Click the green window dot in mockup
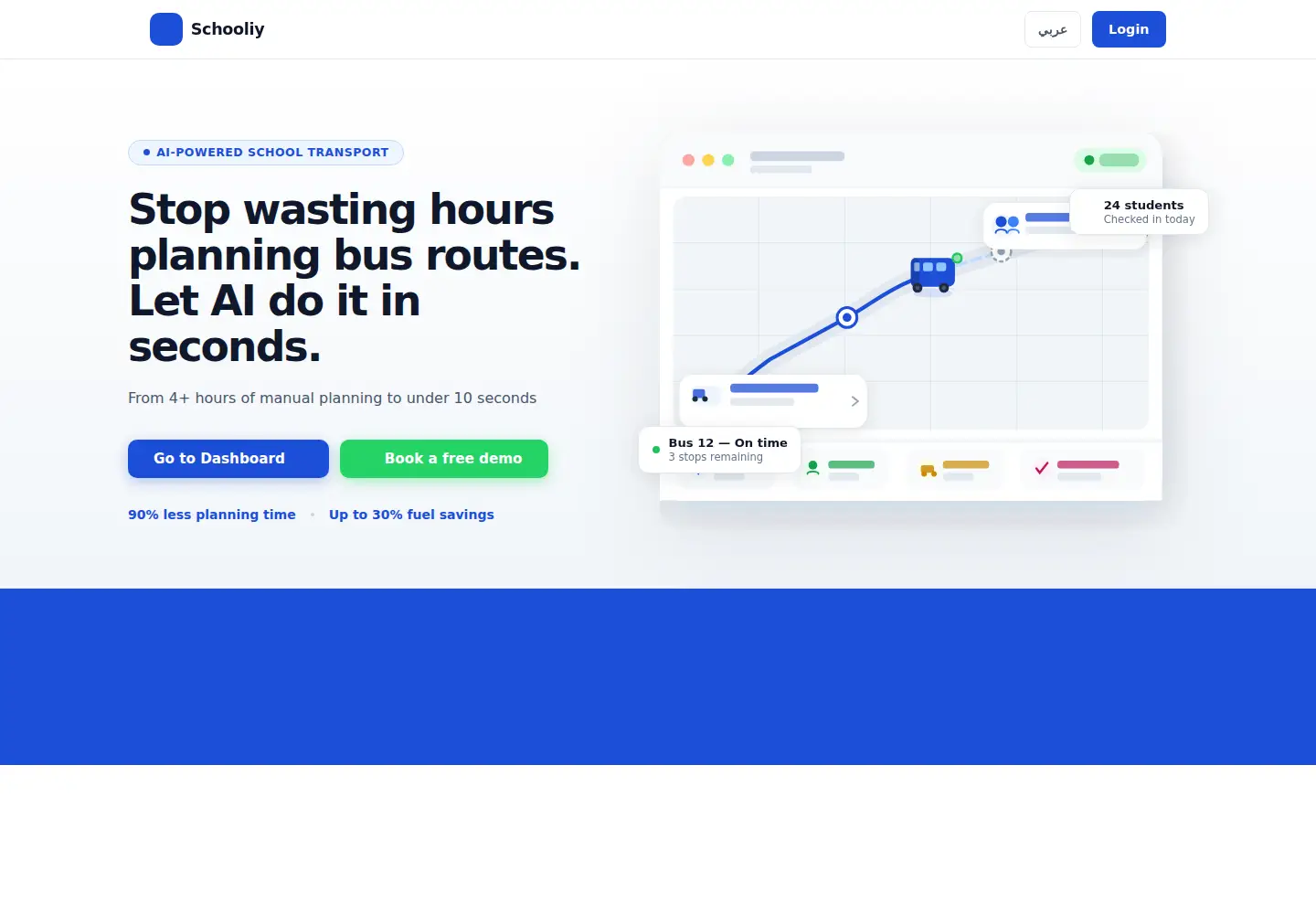Screen dimensions: 1316x914 [x=728, y=160]
